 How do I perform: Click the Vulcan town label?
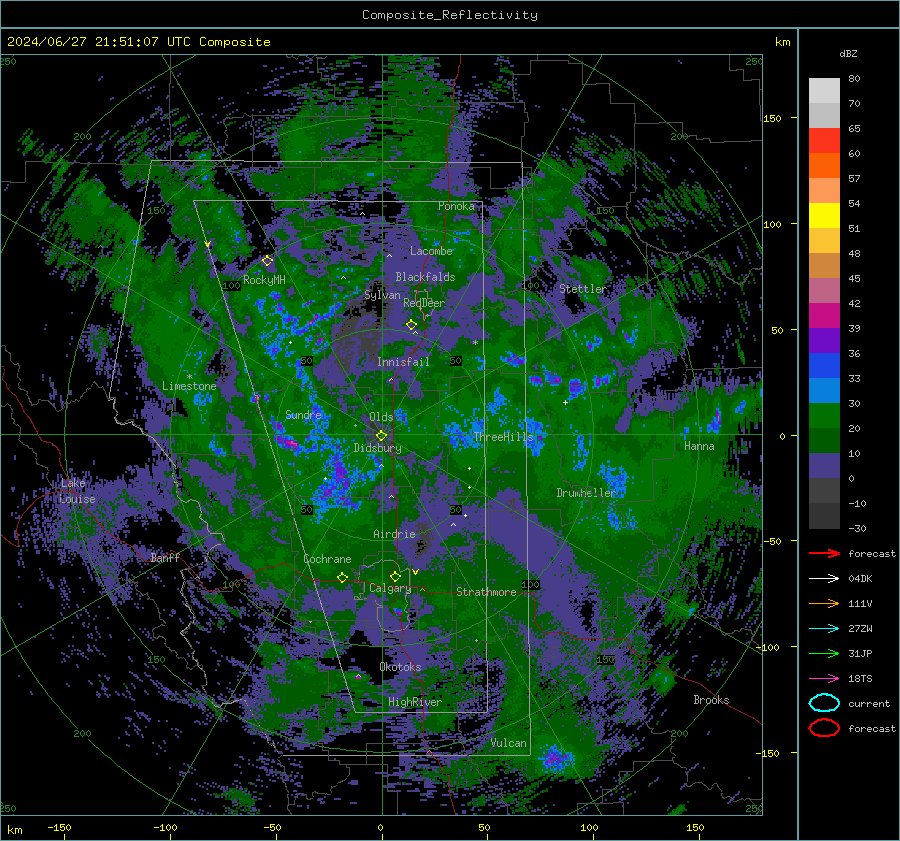point(509,743)
